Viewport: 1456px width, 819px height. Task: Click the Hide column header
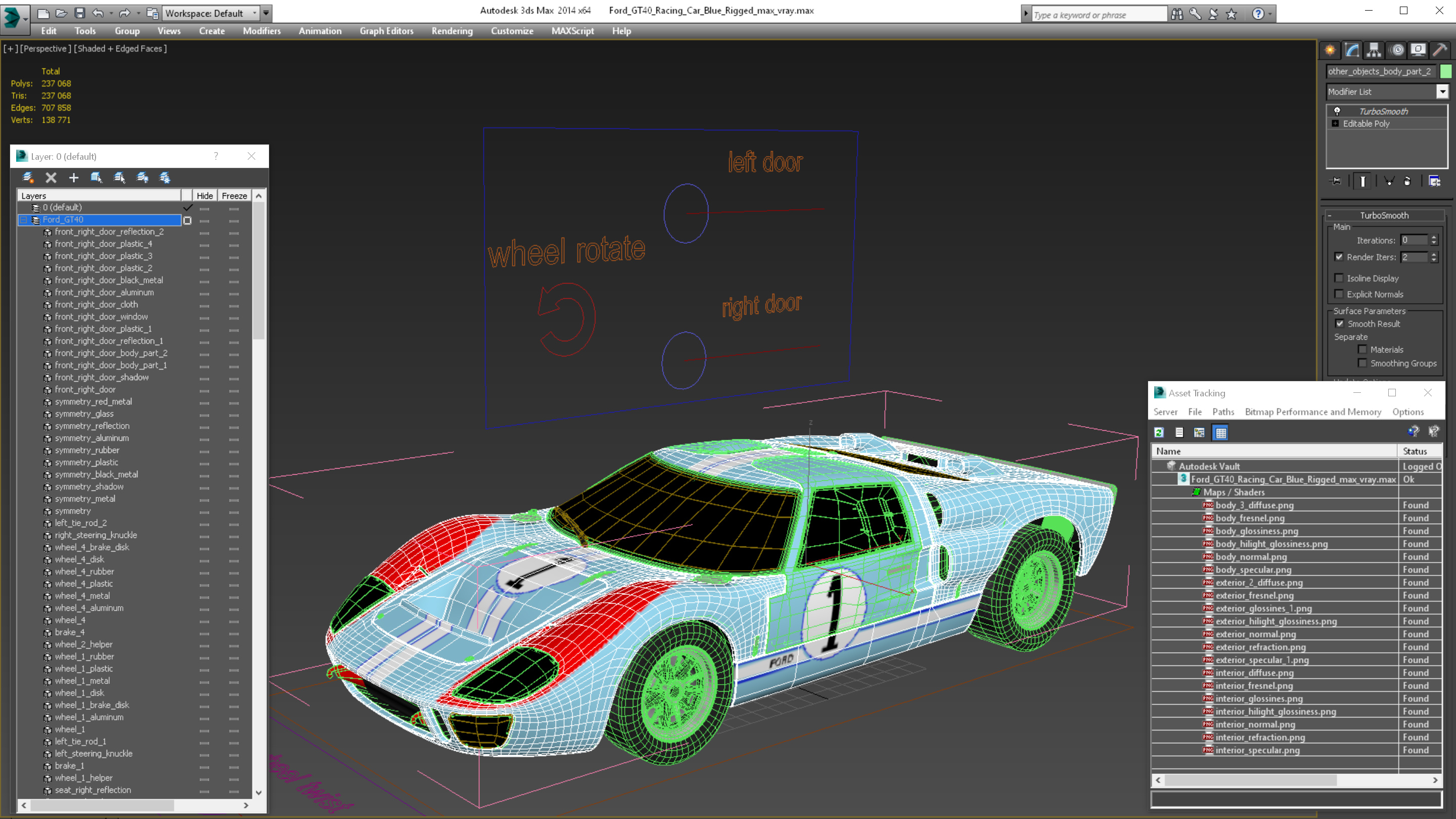pos(205,196)
